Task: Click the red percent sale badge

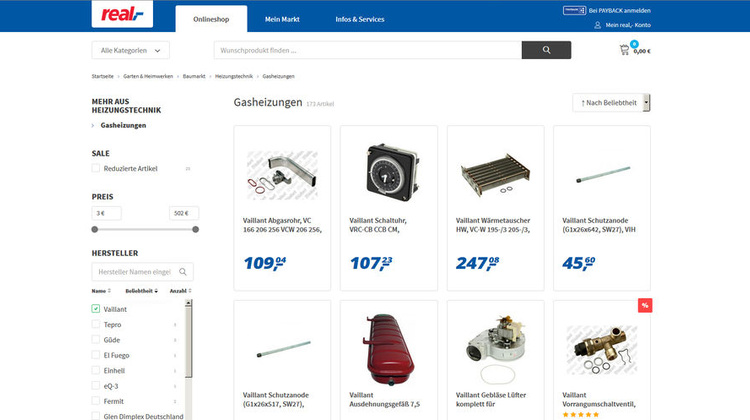Action: point(645,305)
